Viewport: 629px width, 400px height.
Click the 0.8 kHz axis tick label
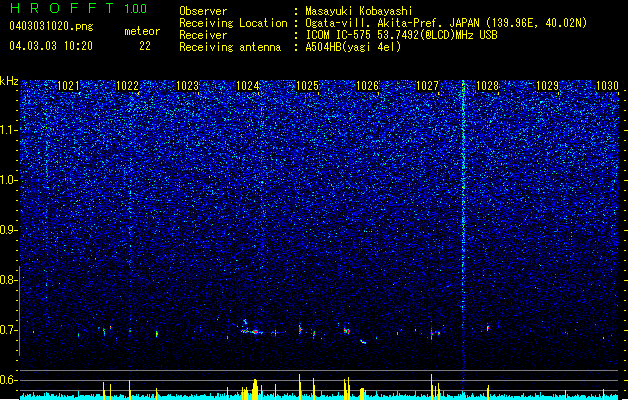coord(9,280)
